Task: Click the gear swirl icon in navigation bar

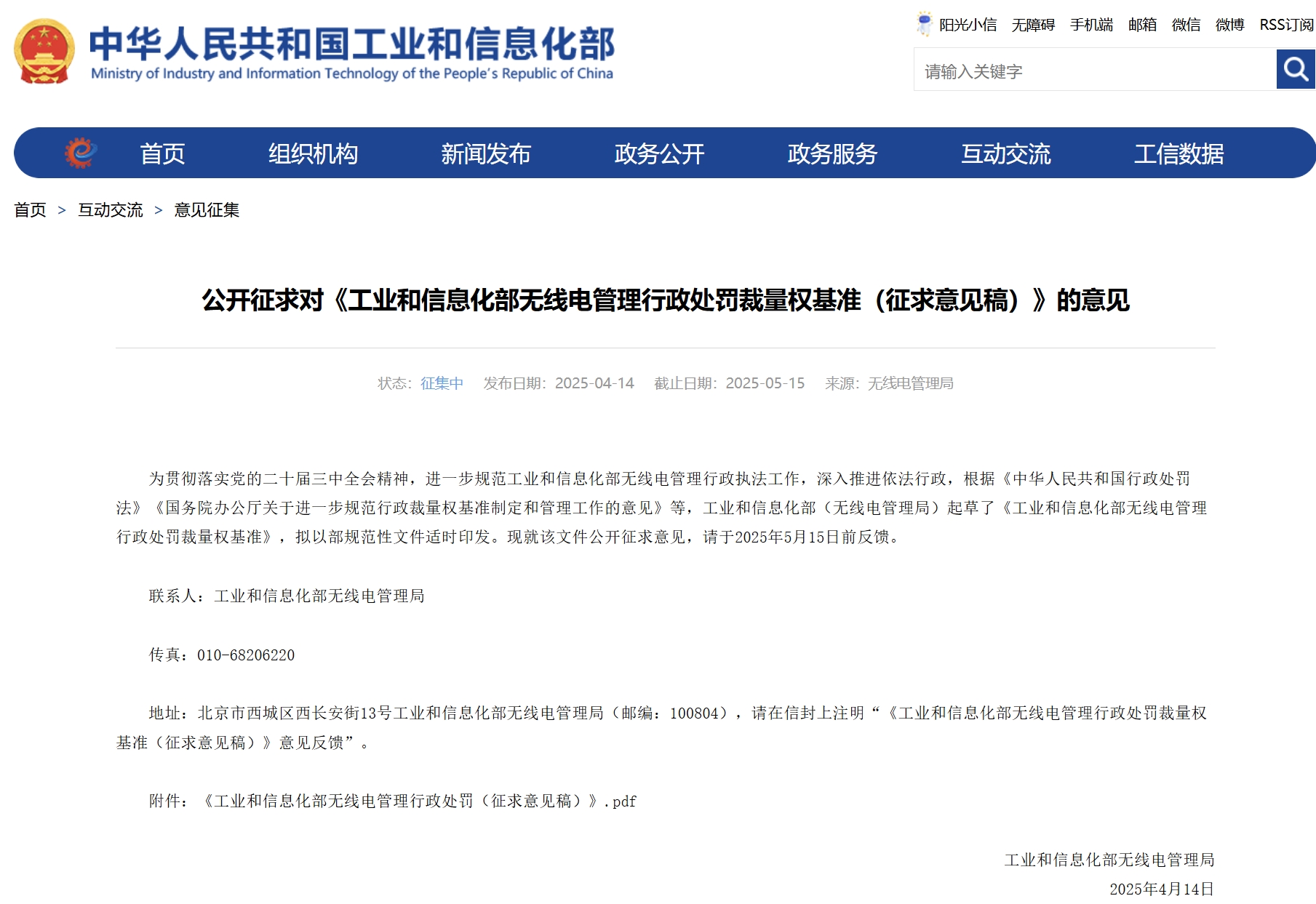Action: [x=81, y=153]
